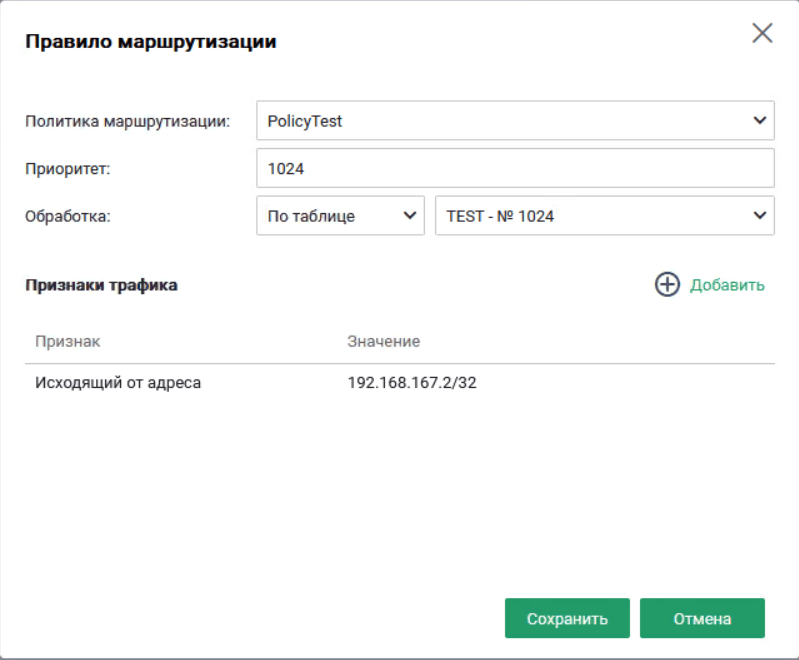The width and height of the screenshot is (799, 660).
Task: Click the Значение column header
Action: 383,342
